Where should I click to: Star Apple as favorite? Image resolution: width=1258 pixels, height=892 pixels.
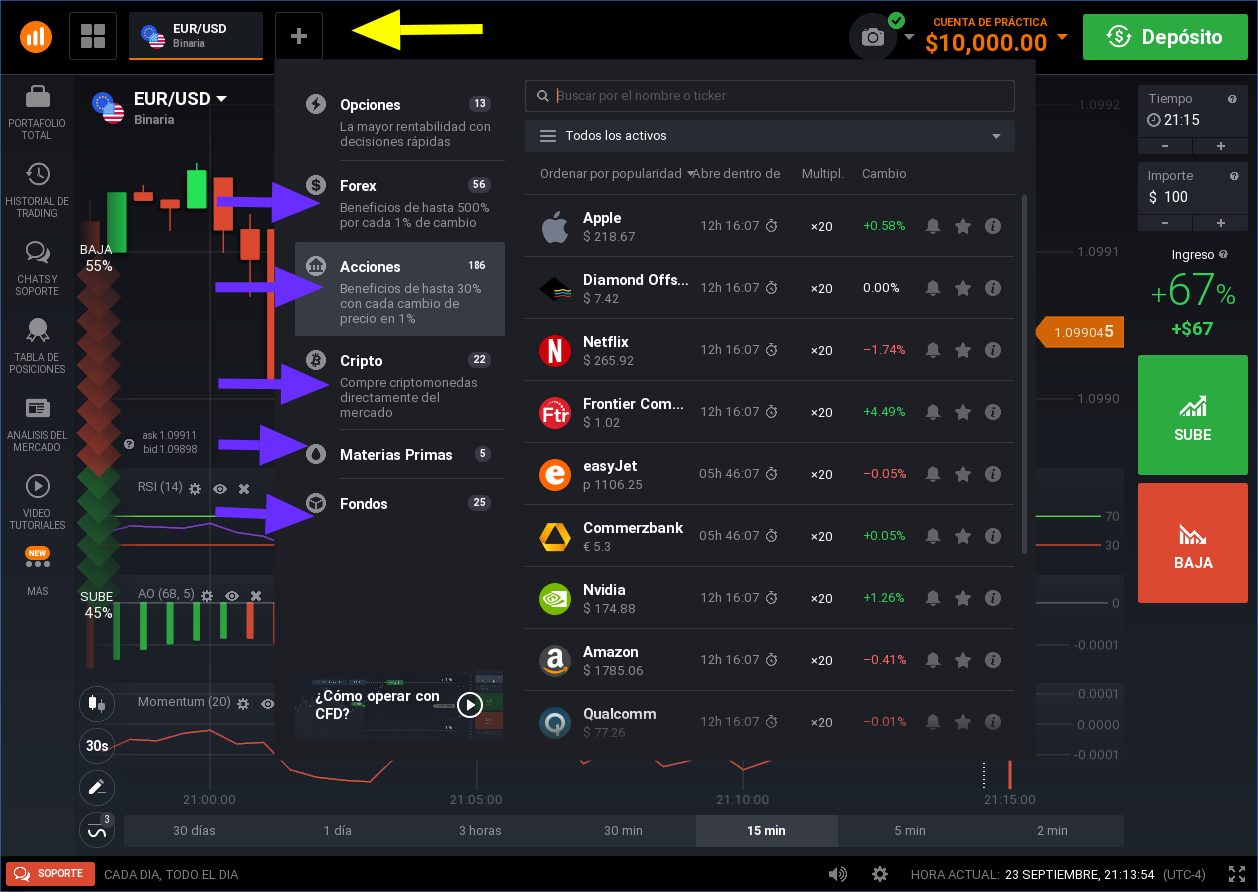[963, 226]
